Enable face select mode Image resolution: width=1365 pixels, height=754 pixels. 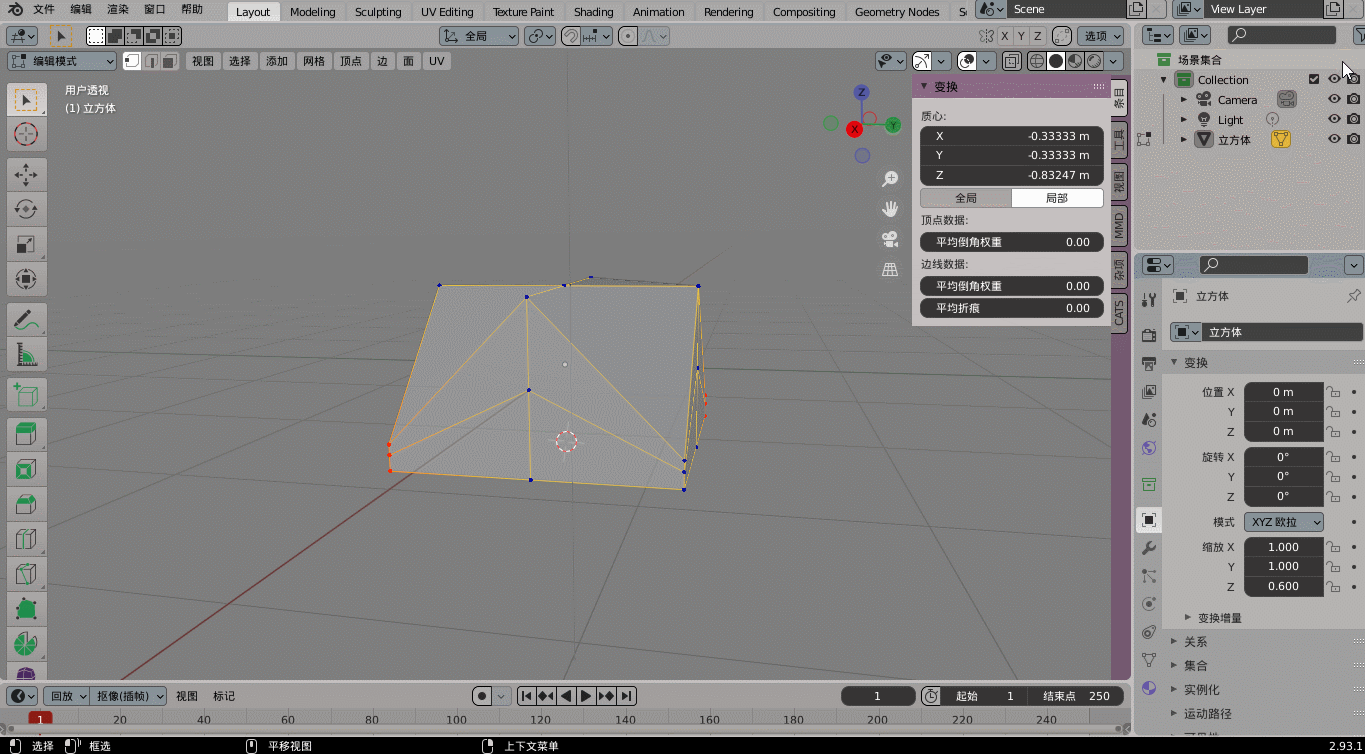(x=170, y=61)
